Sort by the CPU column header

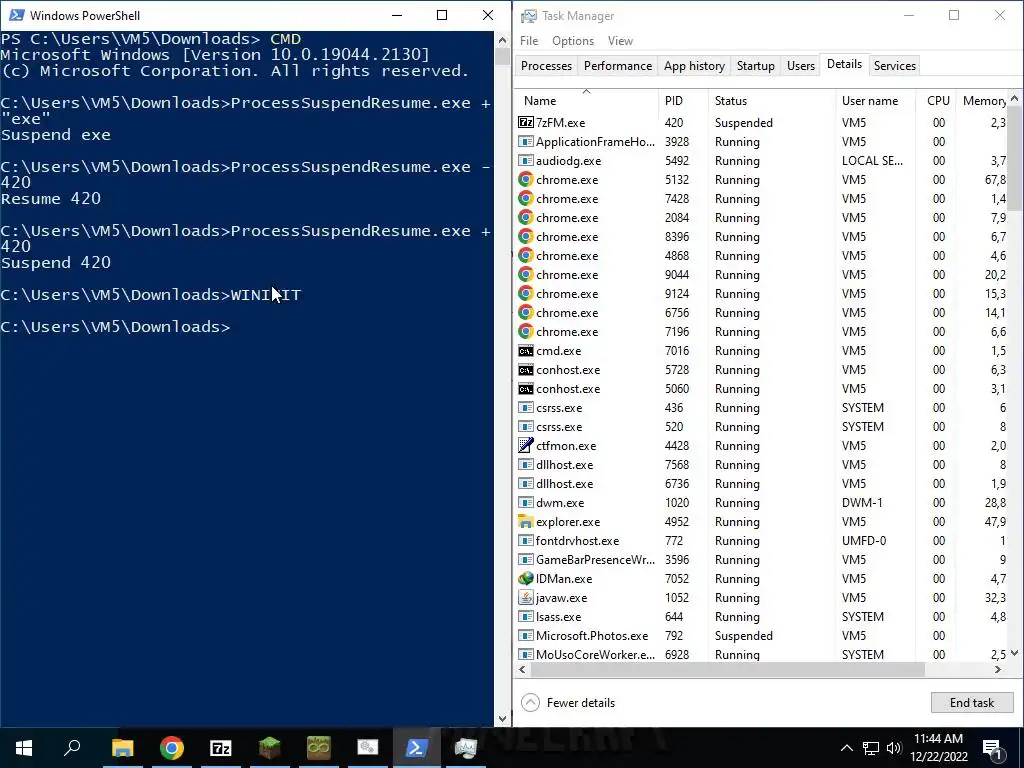[x=937, y=101]
